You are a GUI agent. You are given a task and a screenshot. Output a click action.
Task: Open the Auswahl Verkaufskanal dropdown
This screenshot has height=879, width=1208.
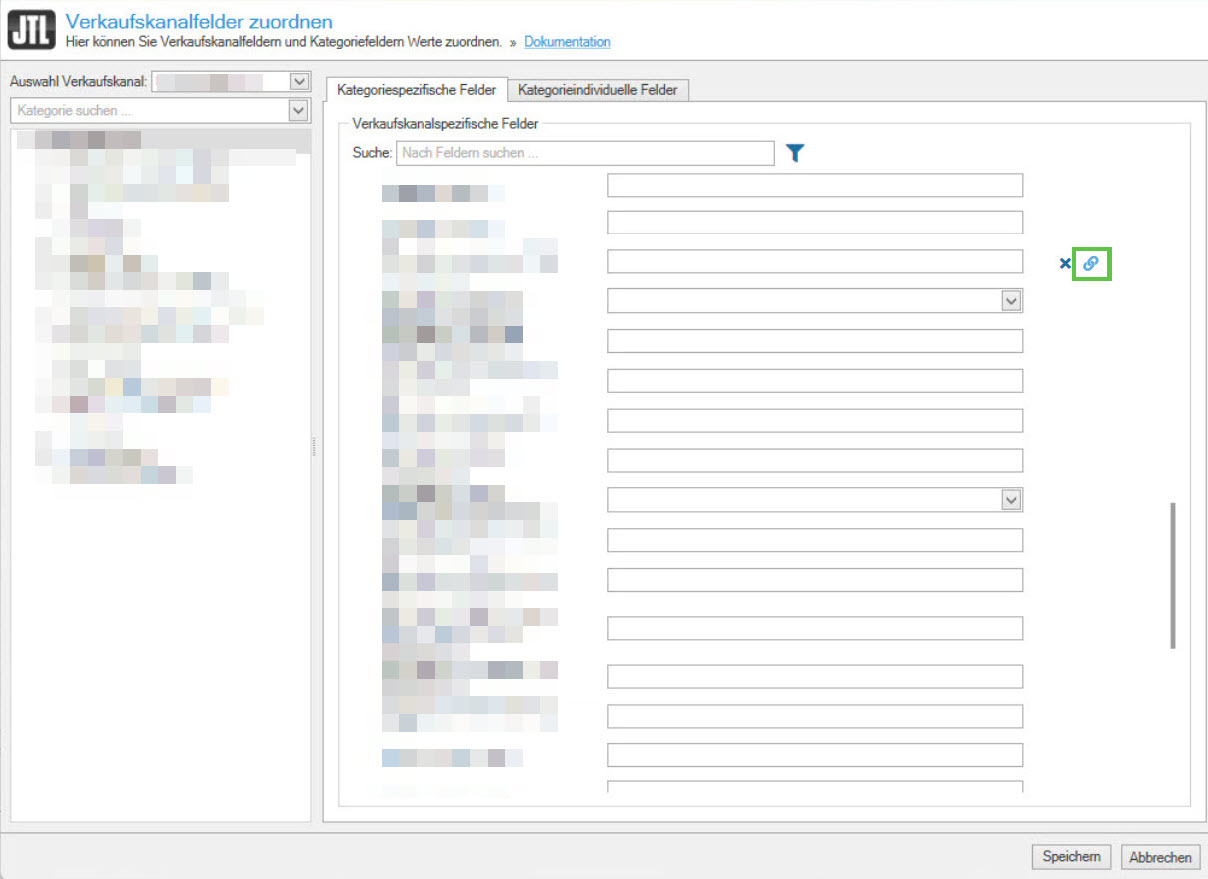point(298,81)
